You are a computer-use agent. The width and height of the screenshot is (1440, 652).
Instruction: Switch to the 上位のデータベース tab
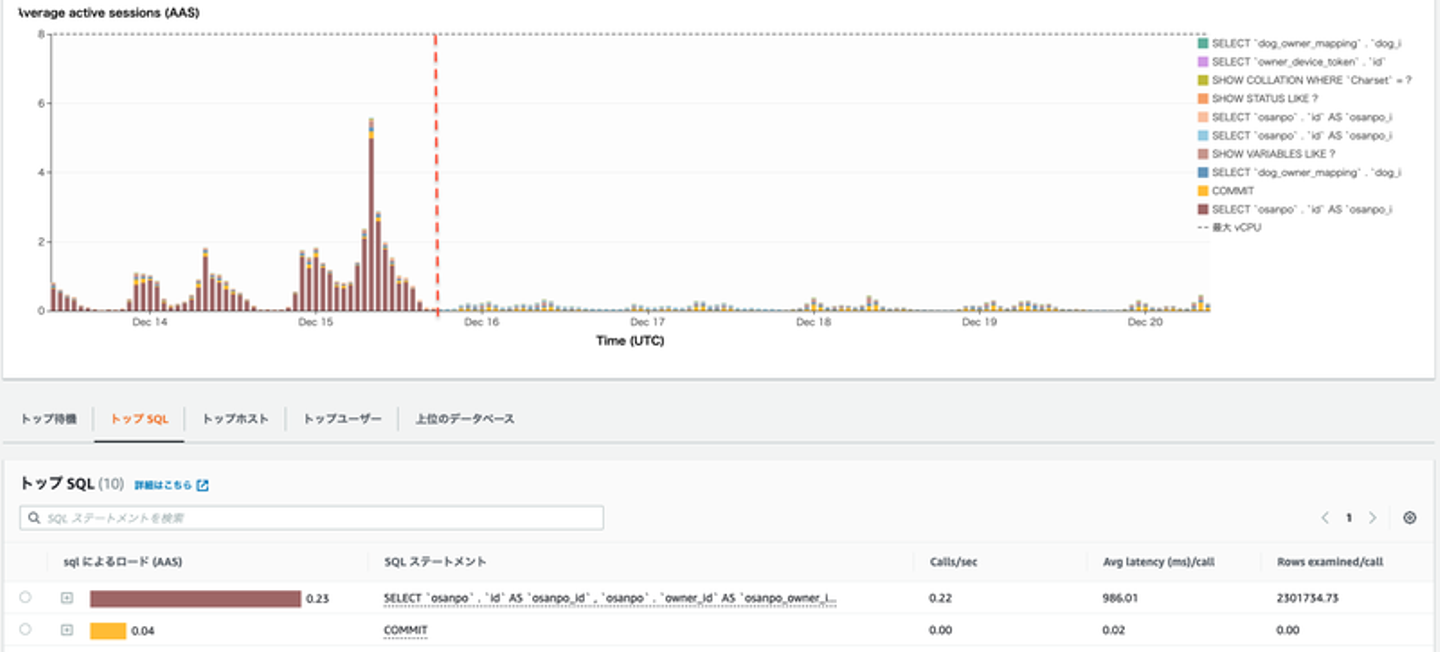pyautogui.click(x=465, y=419)
